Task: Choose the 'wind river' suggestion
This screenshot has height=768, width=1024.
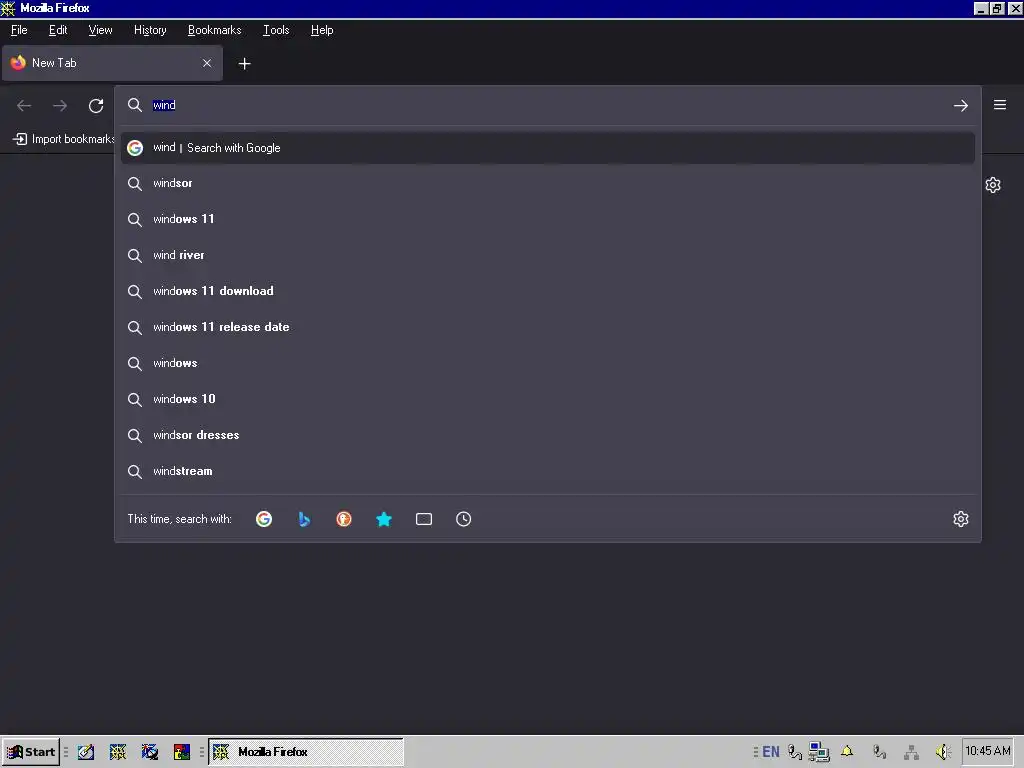Action: [547, 255]
